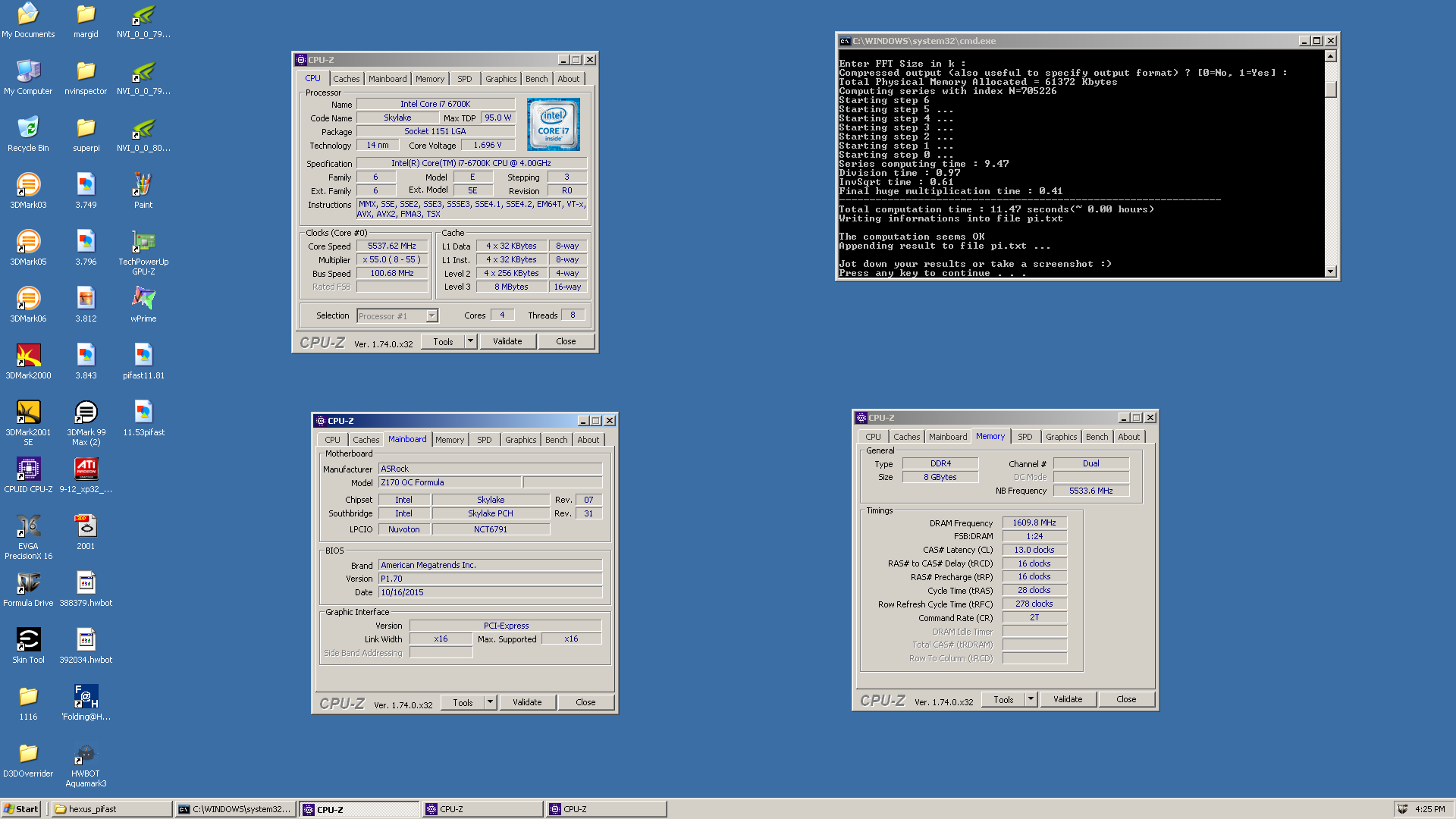
Task: Open the 1116 folder icon
Action: [x=28, y=703]
